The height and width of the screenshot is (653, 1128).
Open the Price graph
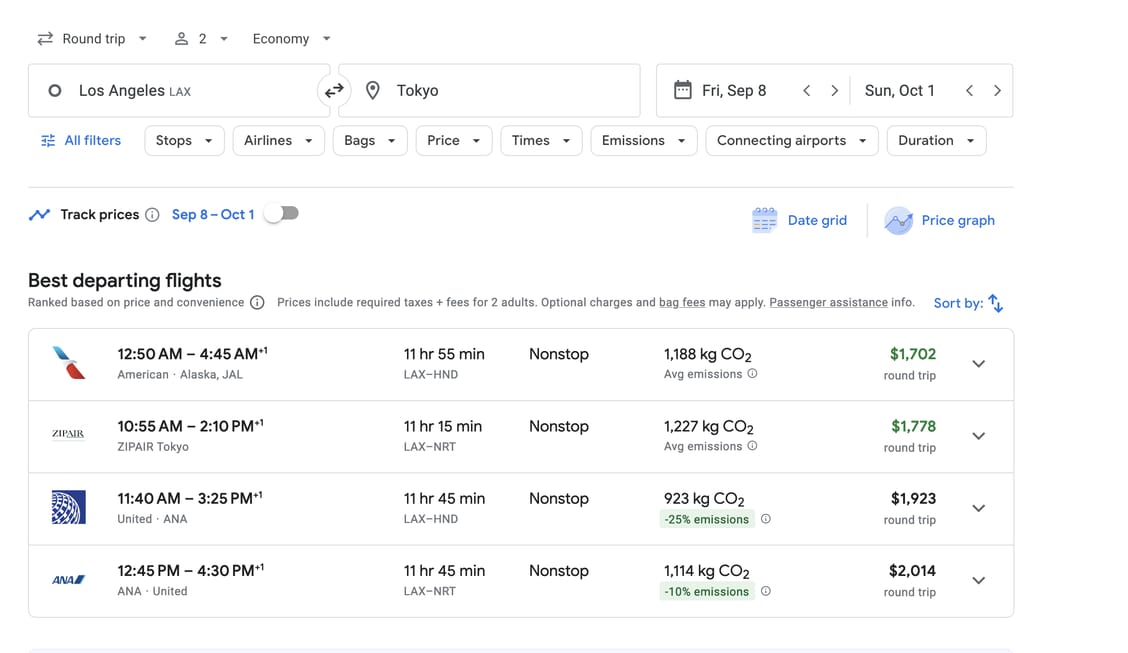pyautogui.click(x=940, y=220)
